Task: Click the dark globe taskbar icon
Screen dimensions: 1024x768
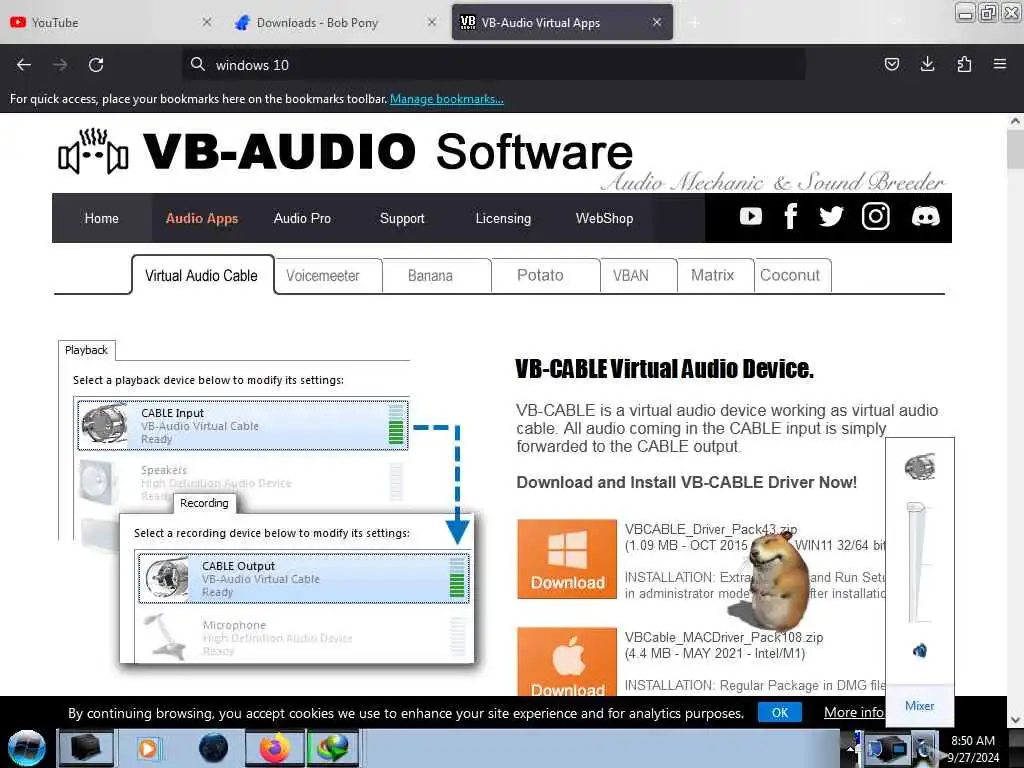Action: coord(214,748)
